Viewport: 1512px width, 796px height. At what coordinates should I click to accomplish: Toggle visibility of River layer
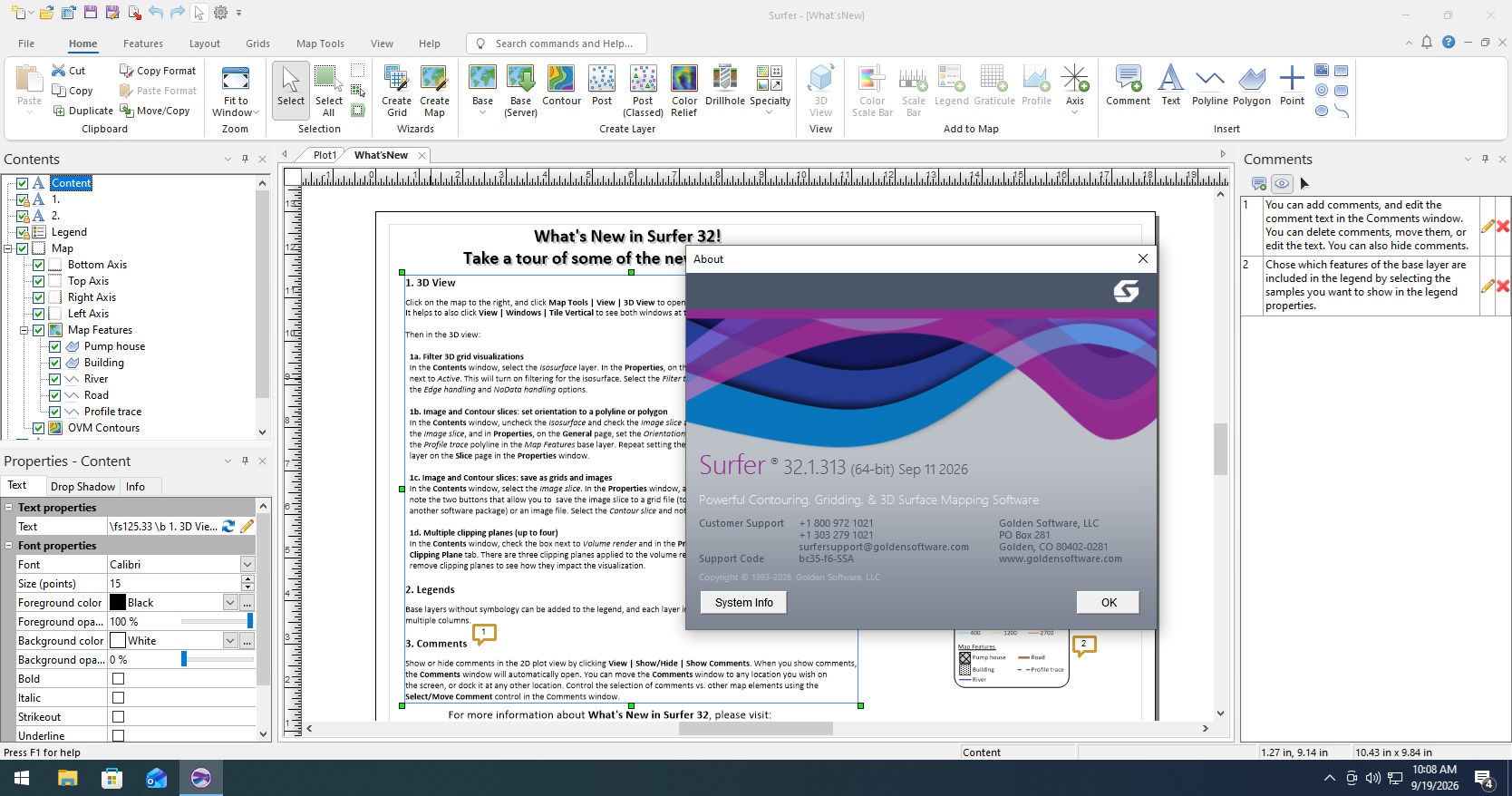click(x=55, y=379)
